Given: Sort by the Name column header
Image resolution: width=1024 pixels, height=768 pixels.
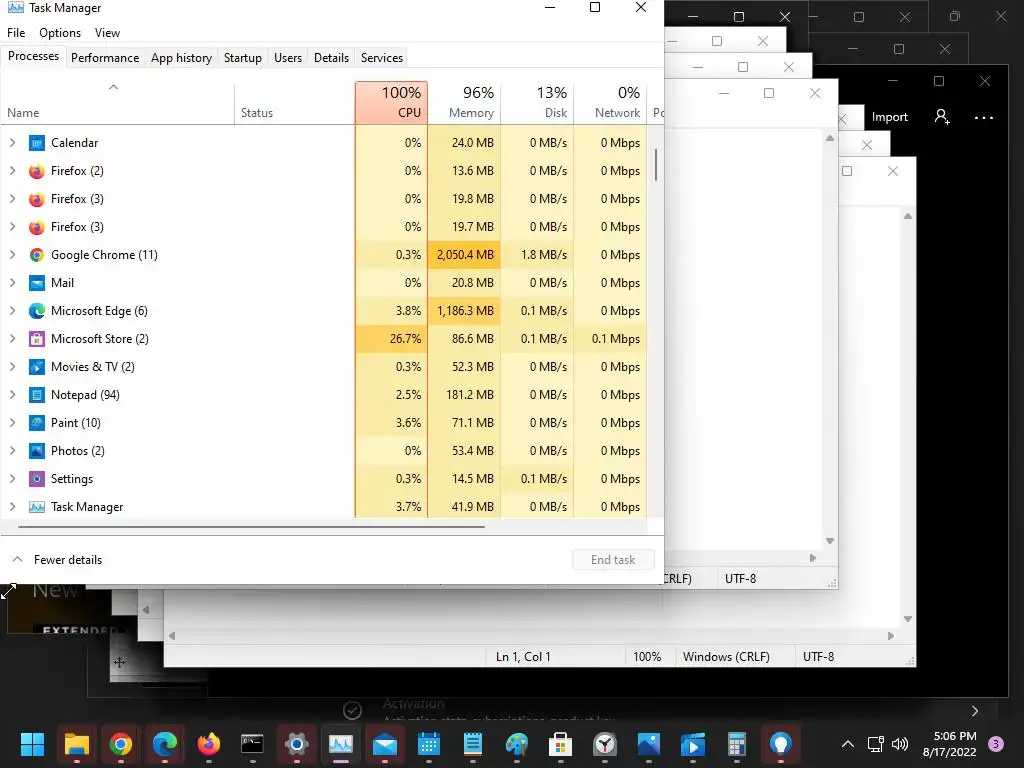Looking at the screenshot, I should [118, 103].
